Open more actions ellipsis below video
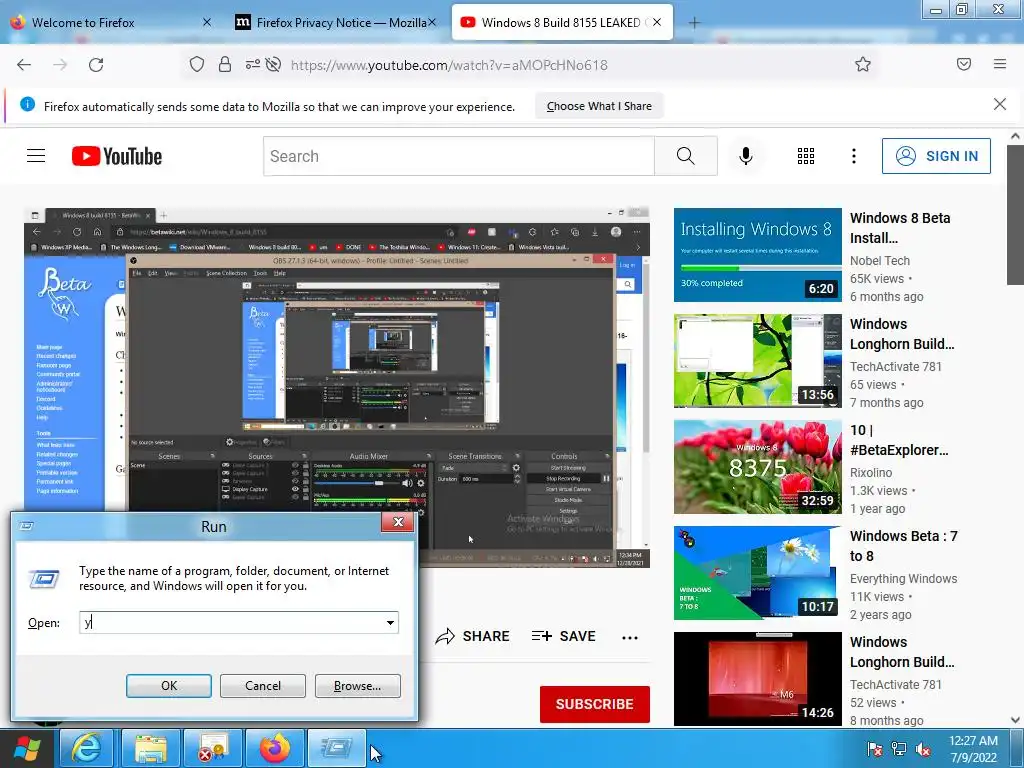Screen dimensions: 1024x768 [x=630, y=637]
